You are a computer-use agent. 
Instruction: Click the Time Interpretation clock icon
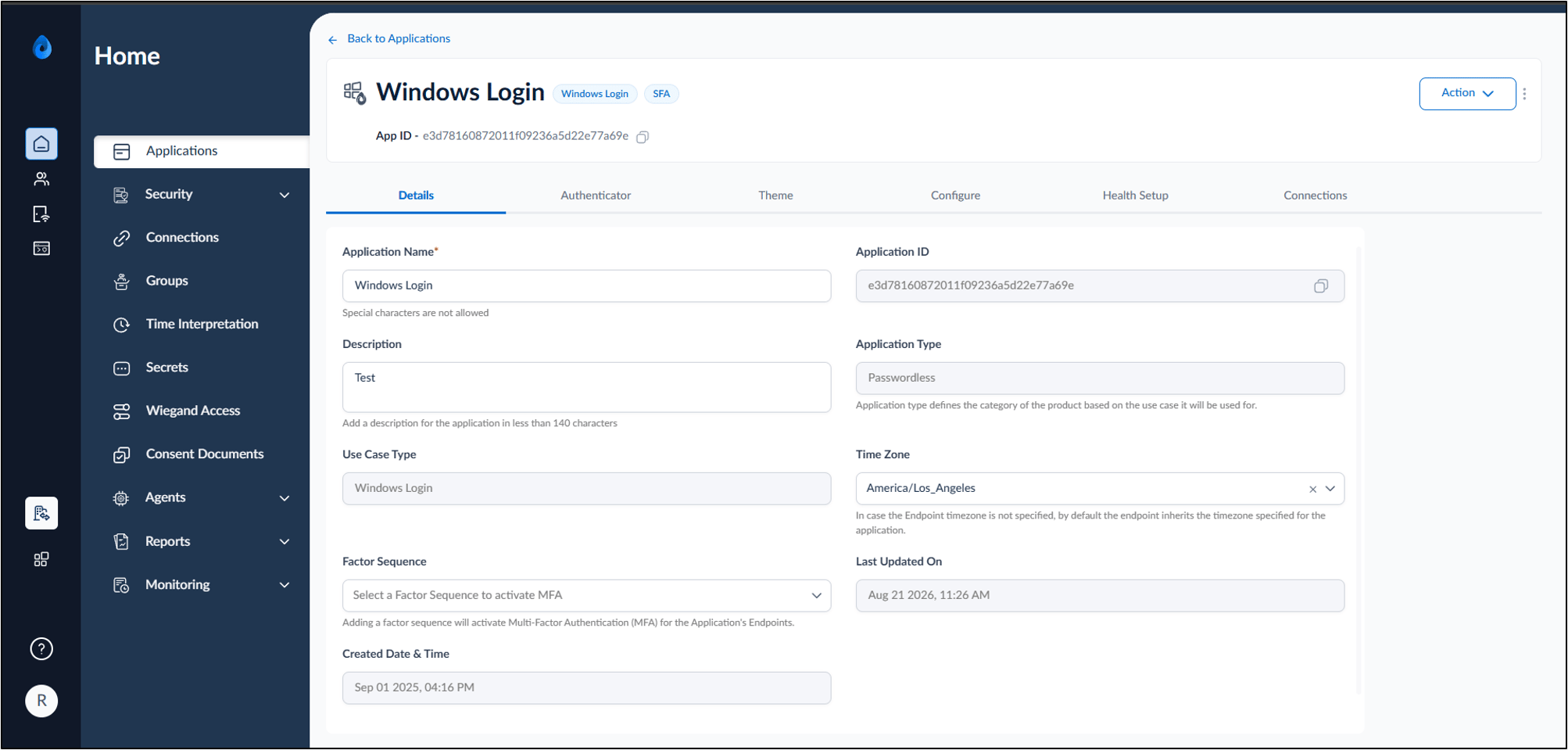click(121, 325)
